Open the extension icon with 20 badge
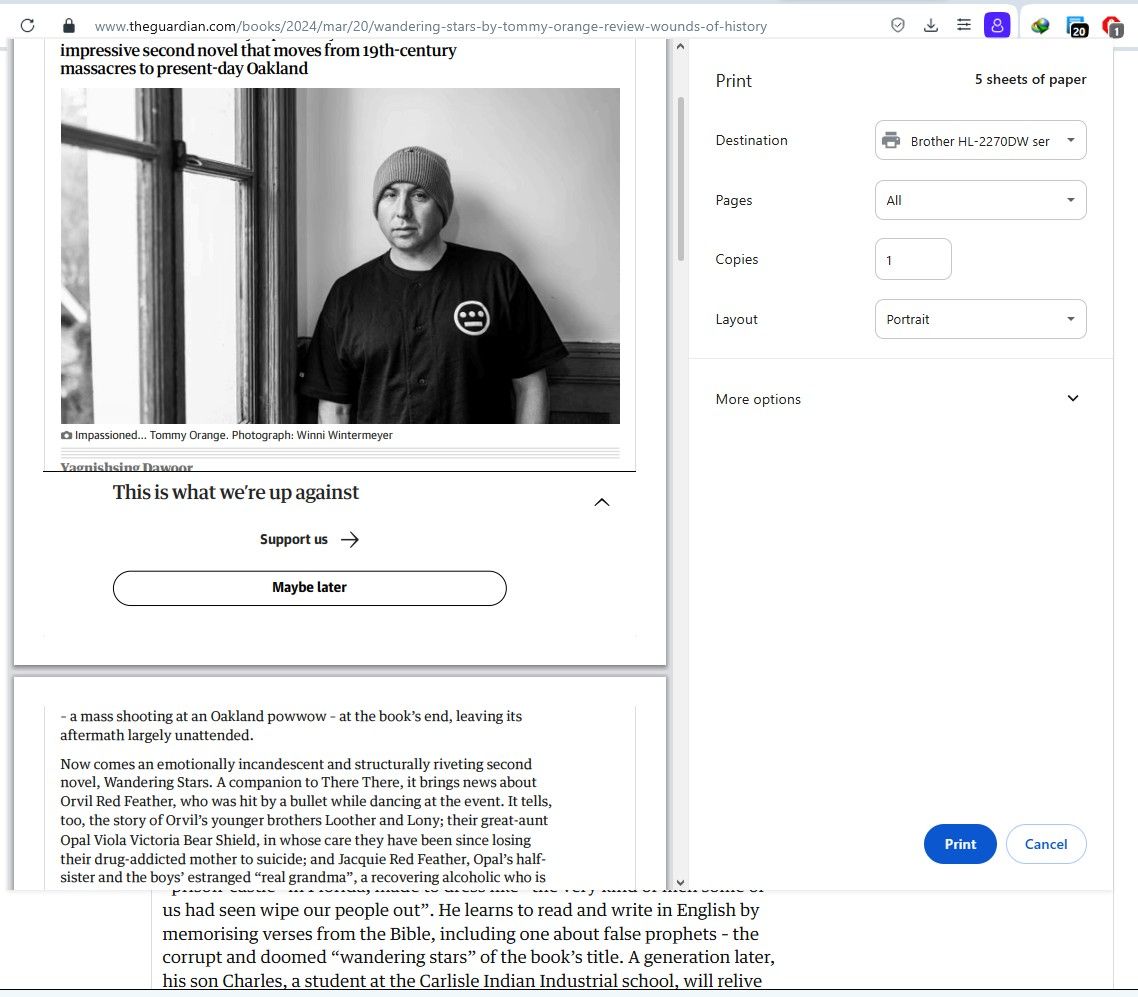Image resolution: width=1138 pixels, height=997 pixels. [1076, 26]
